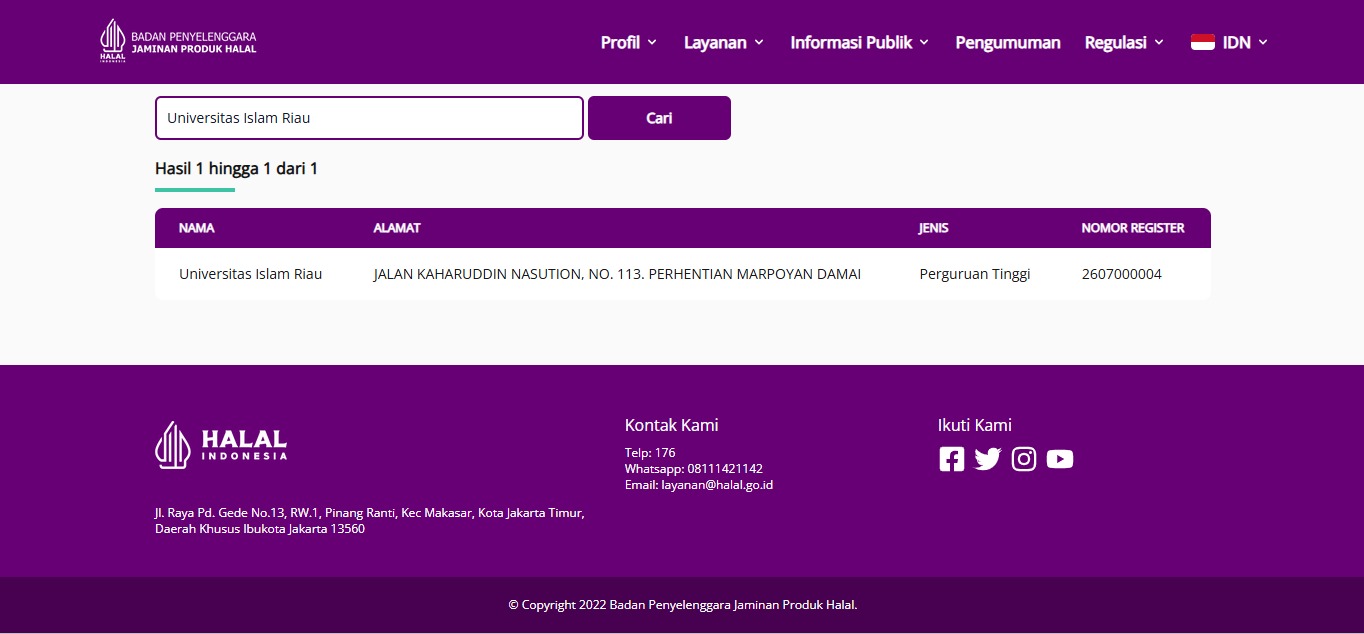Click the NAMA column header

tap(197, 228)
